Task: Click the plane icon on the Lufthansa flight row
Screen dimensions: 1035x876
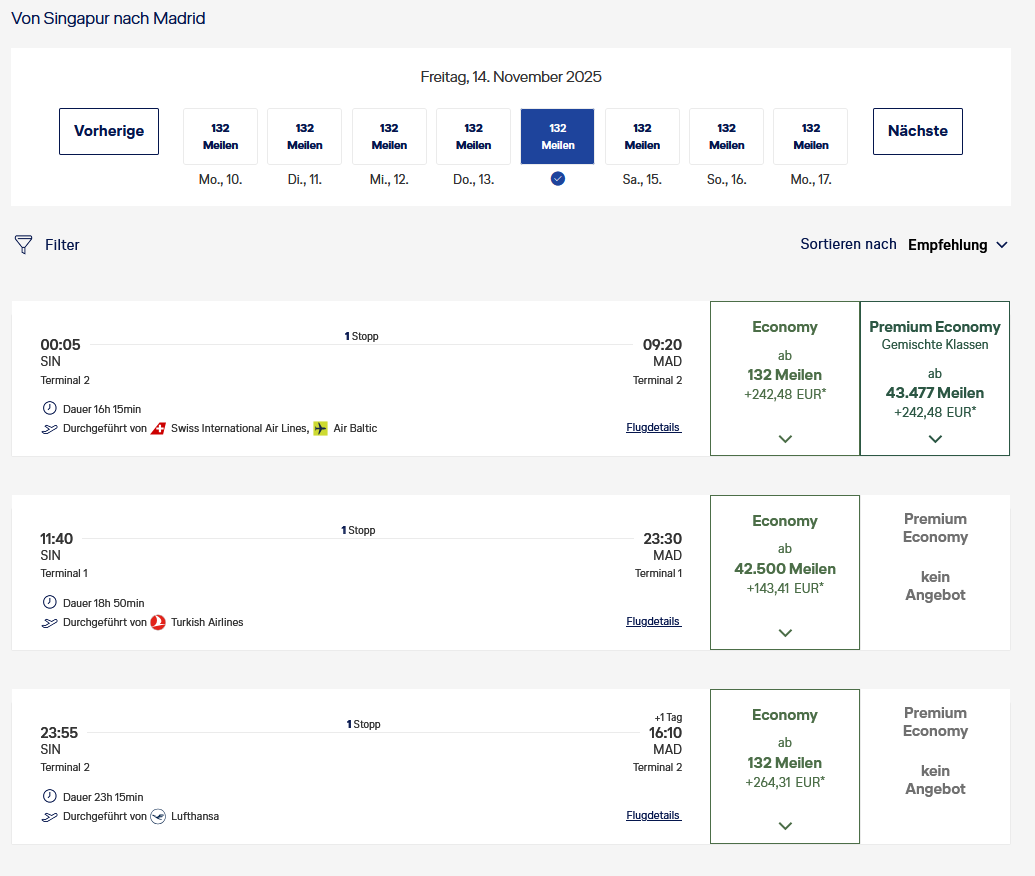Action: [50, 817]
